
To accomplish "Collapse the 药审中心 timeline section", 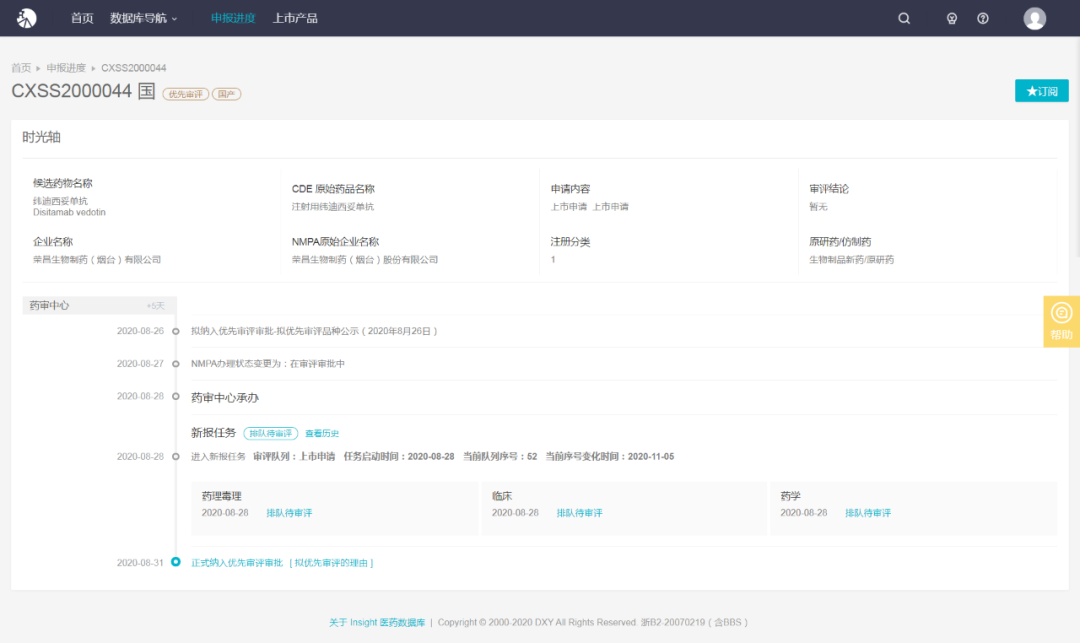I will click(x=99, y=305).
